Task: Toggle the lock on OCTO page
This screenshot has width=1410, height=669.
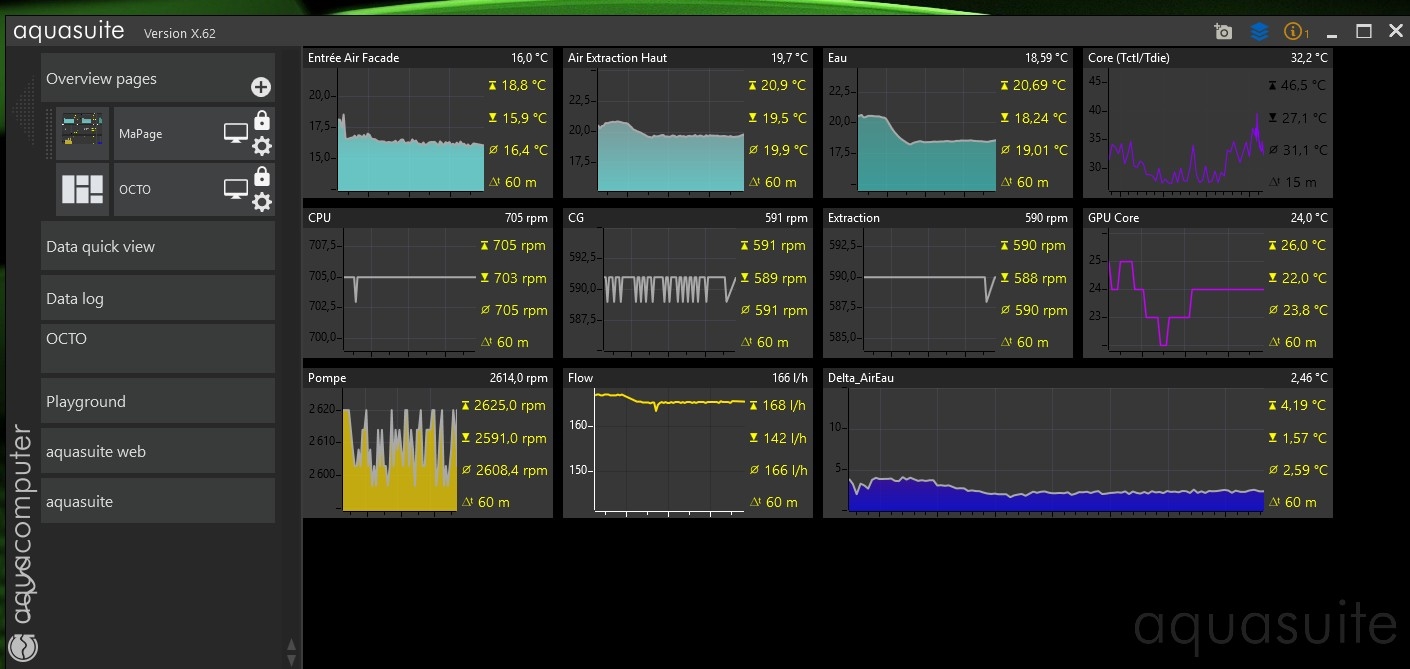Action: (262, 177)
